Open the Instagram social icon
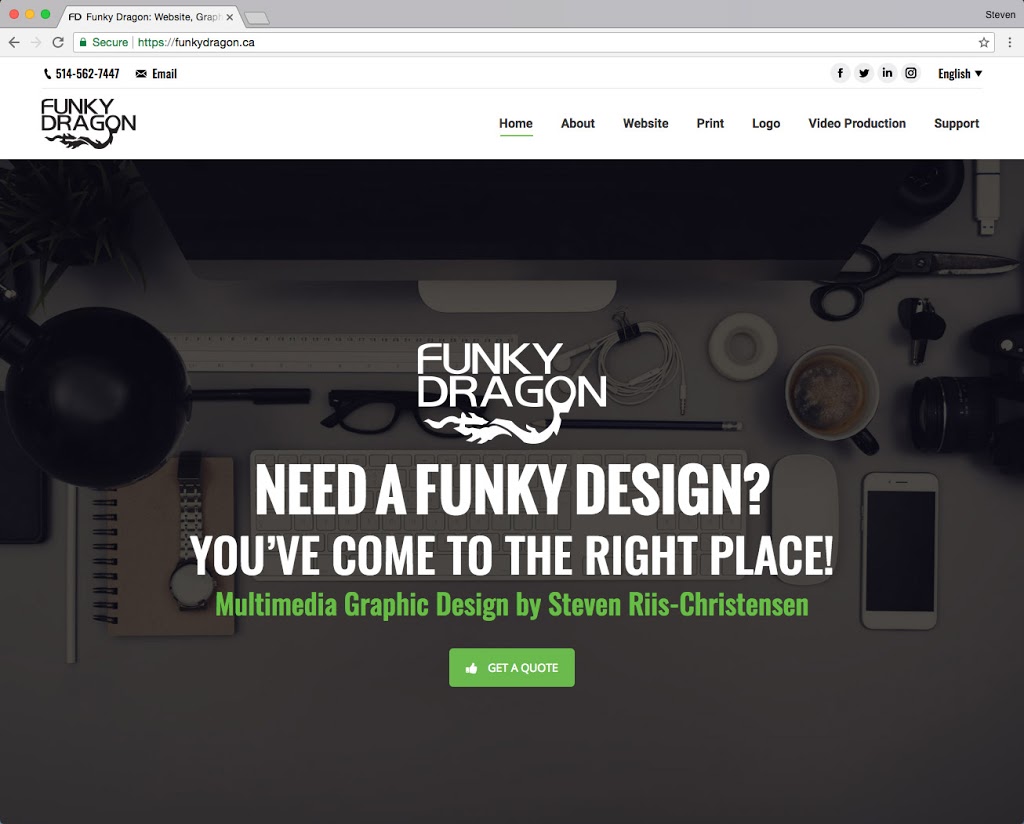The image size is (1024, 824). tap(910, 73)
